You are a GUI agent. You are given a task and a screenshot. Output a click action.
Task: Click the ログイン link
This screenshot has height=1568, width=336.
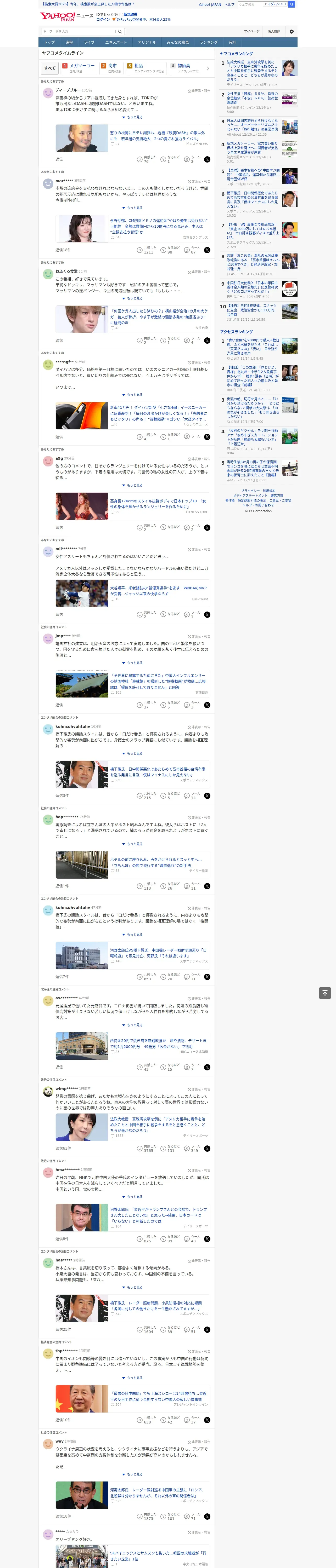(x=103, y=20)
